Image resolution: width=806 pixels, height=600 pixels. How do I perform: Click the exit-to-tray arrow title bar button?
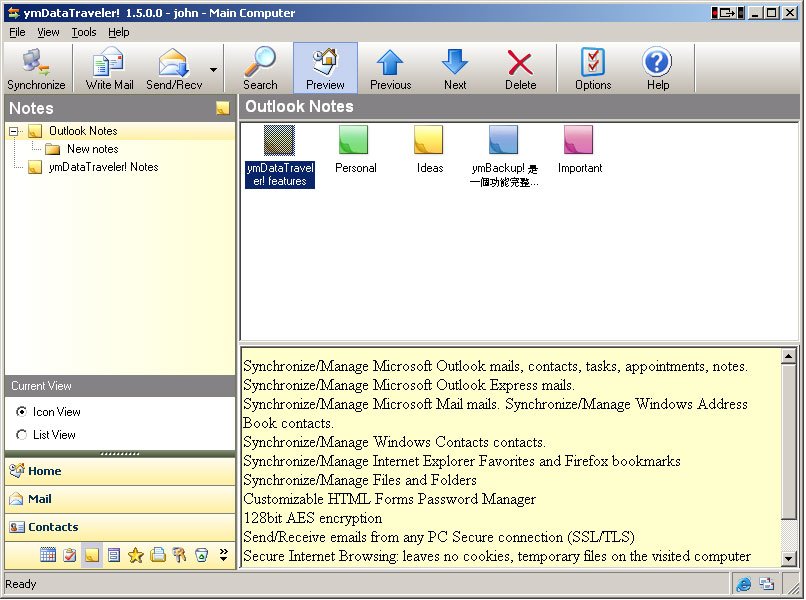[727, 12]
